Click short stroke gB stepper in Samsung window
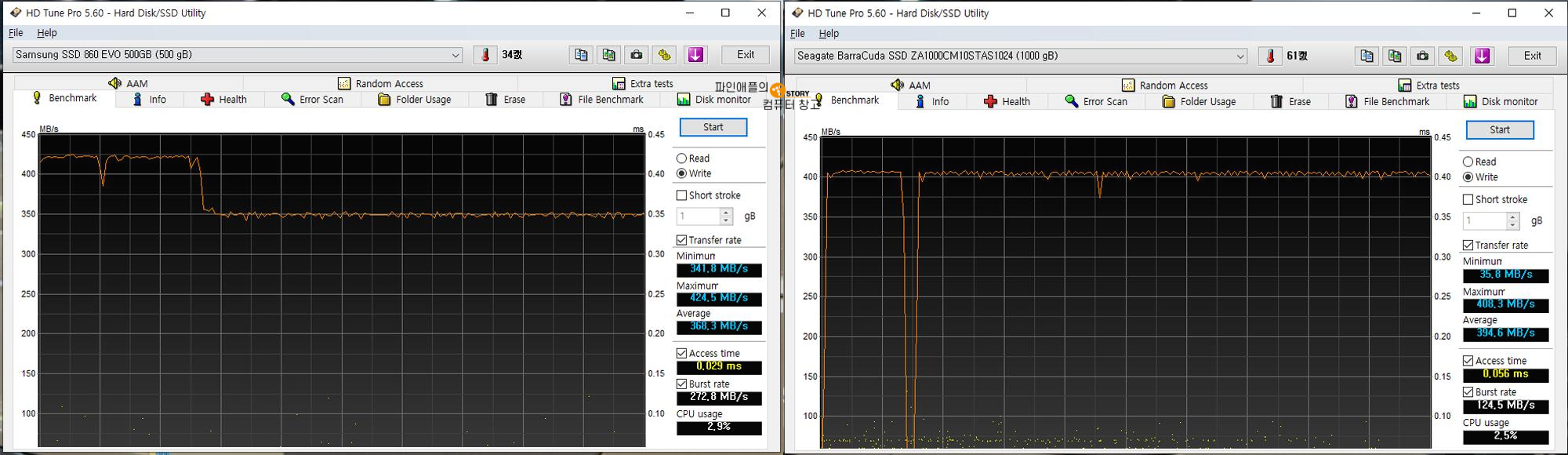 (x=726, y=216)
